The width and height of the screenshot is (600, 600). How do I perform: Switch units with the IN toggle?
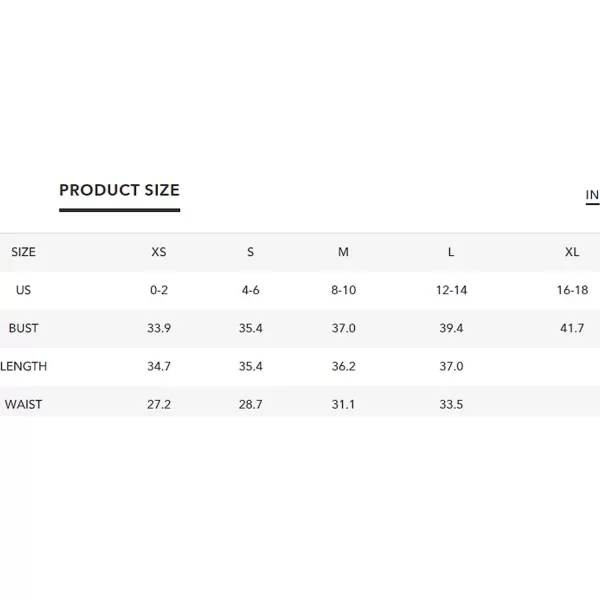[592, 195]
